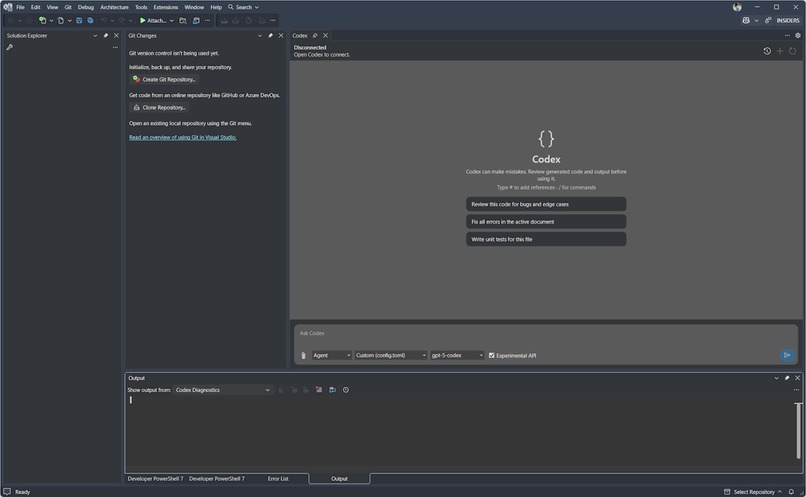Open the Output window options dropdown
The image size is (806, 497).
tap(776, 378)
